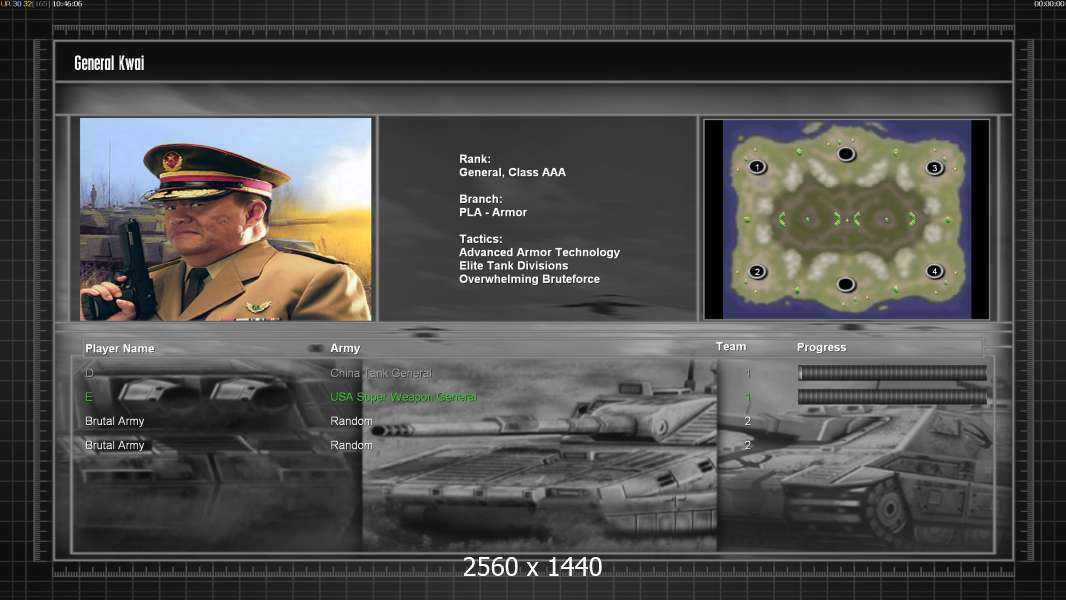Click the black marker at map bottom center
1066x600 pixels.
click(x=846, y=284)
